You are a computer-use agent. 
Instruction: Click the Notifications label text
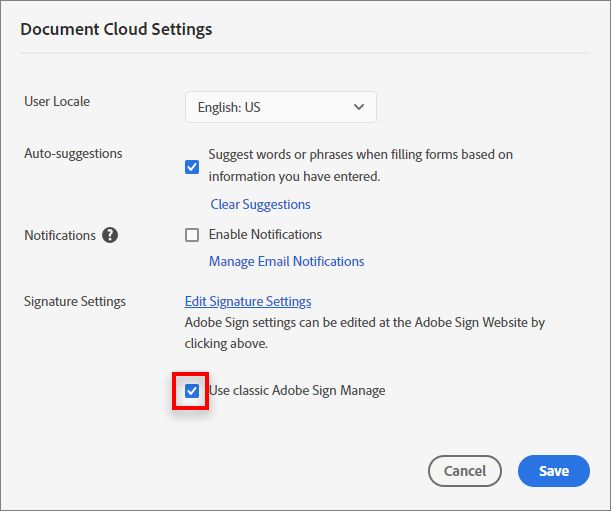click(x=60, y=236)
